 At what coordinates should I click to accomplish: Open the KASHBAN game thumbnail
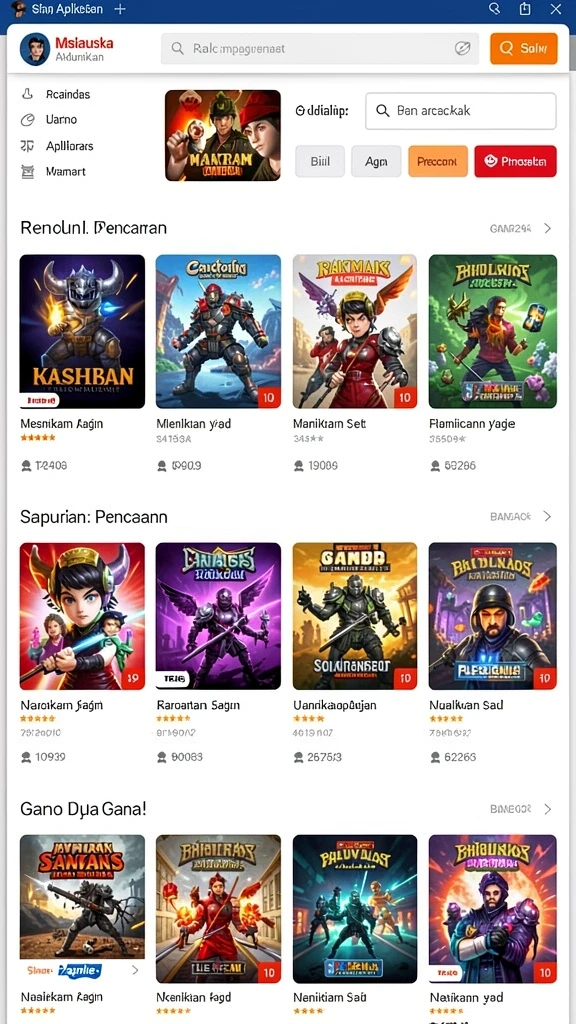point(82,332)
